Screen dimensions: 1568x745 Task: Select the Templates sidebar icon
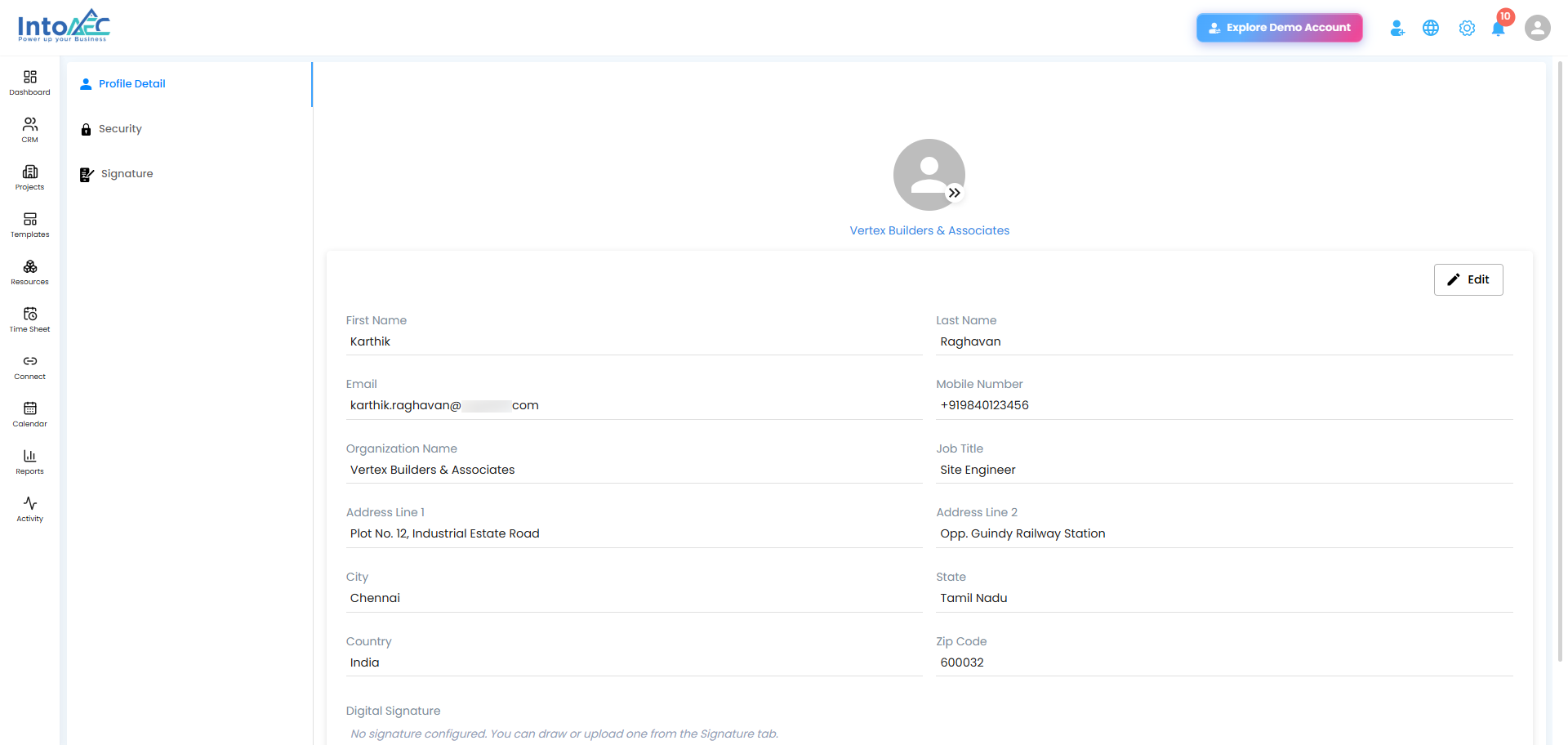[29, 225]
